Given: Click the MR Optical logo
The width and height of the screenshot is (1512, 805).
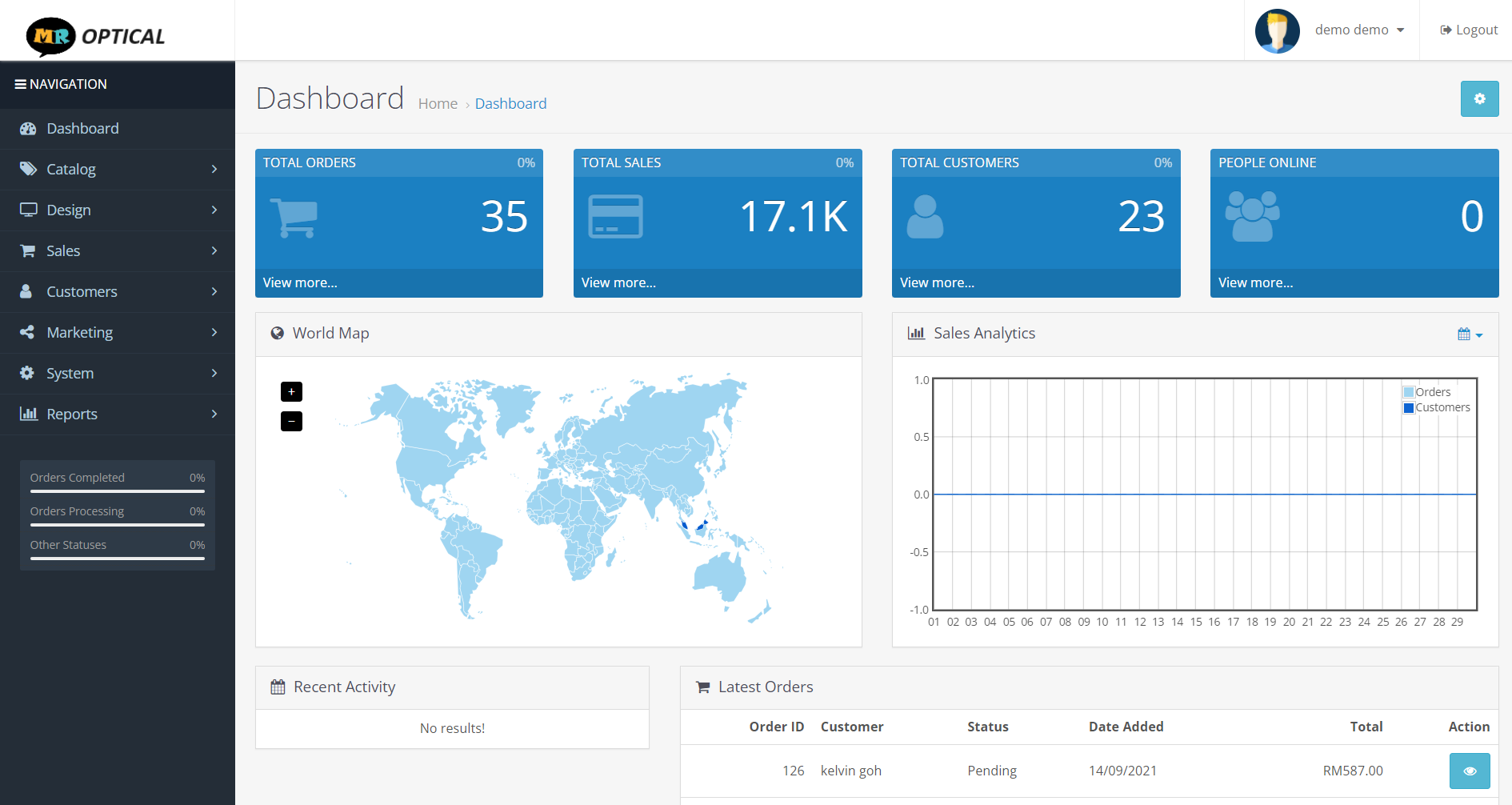Looking at the screenshot, I should (96, 36).
